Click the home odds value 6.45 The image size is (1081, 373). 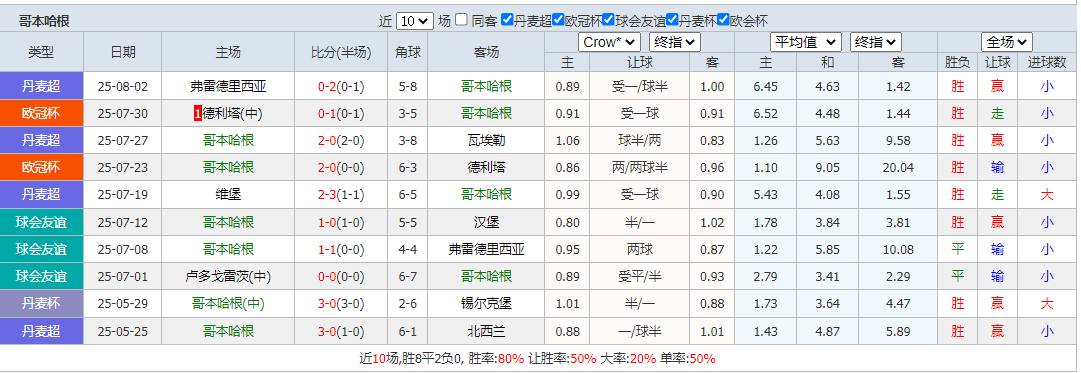click(x=766, y=86)
